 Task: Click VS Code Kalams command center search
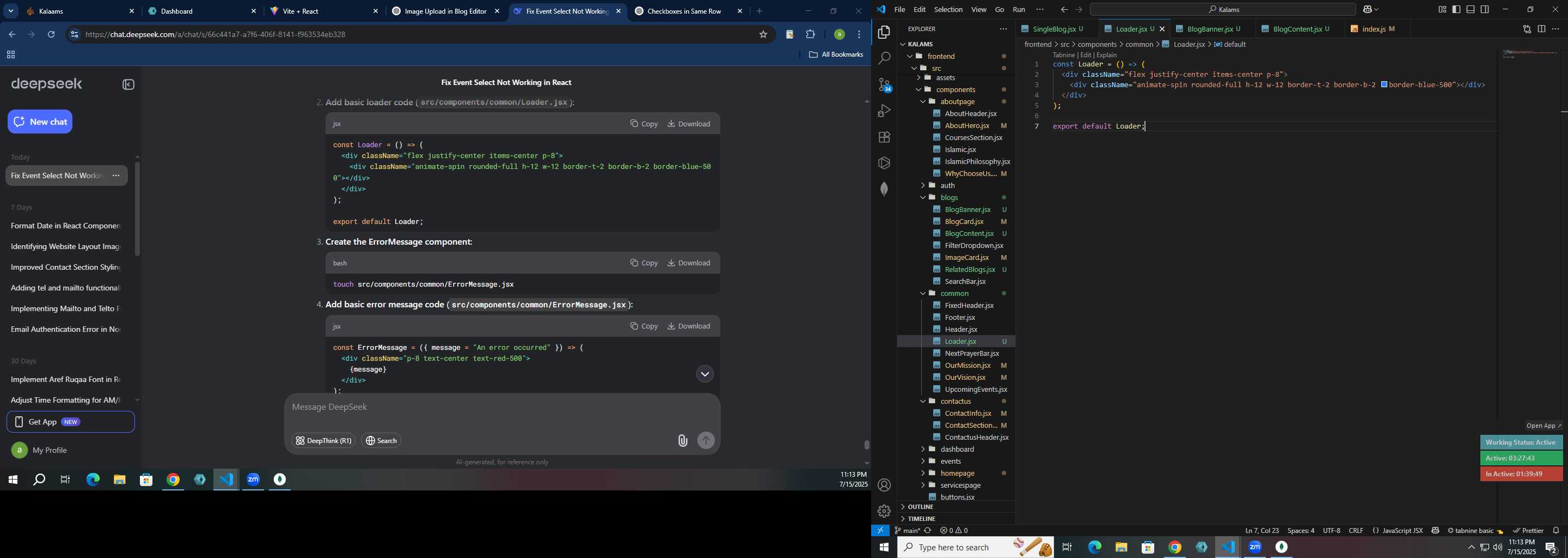click(x=1223, y=10)
